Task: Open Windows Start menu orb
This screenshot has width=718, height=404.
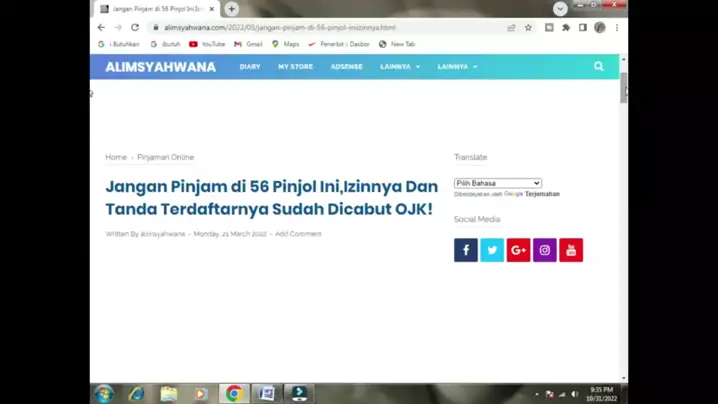Action: (x=104, y=393)
